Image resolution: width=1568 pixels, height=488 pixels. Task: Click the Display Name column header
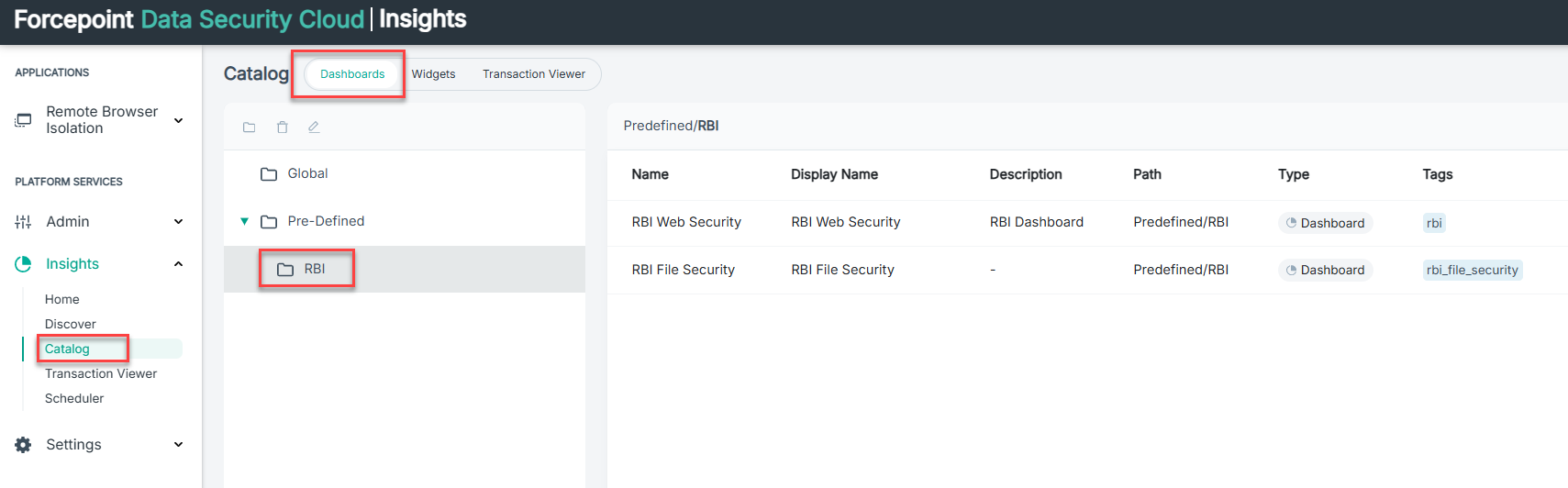[835, 174]
